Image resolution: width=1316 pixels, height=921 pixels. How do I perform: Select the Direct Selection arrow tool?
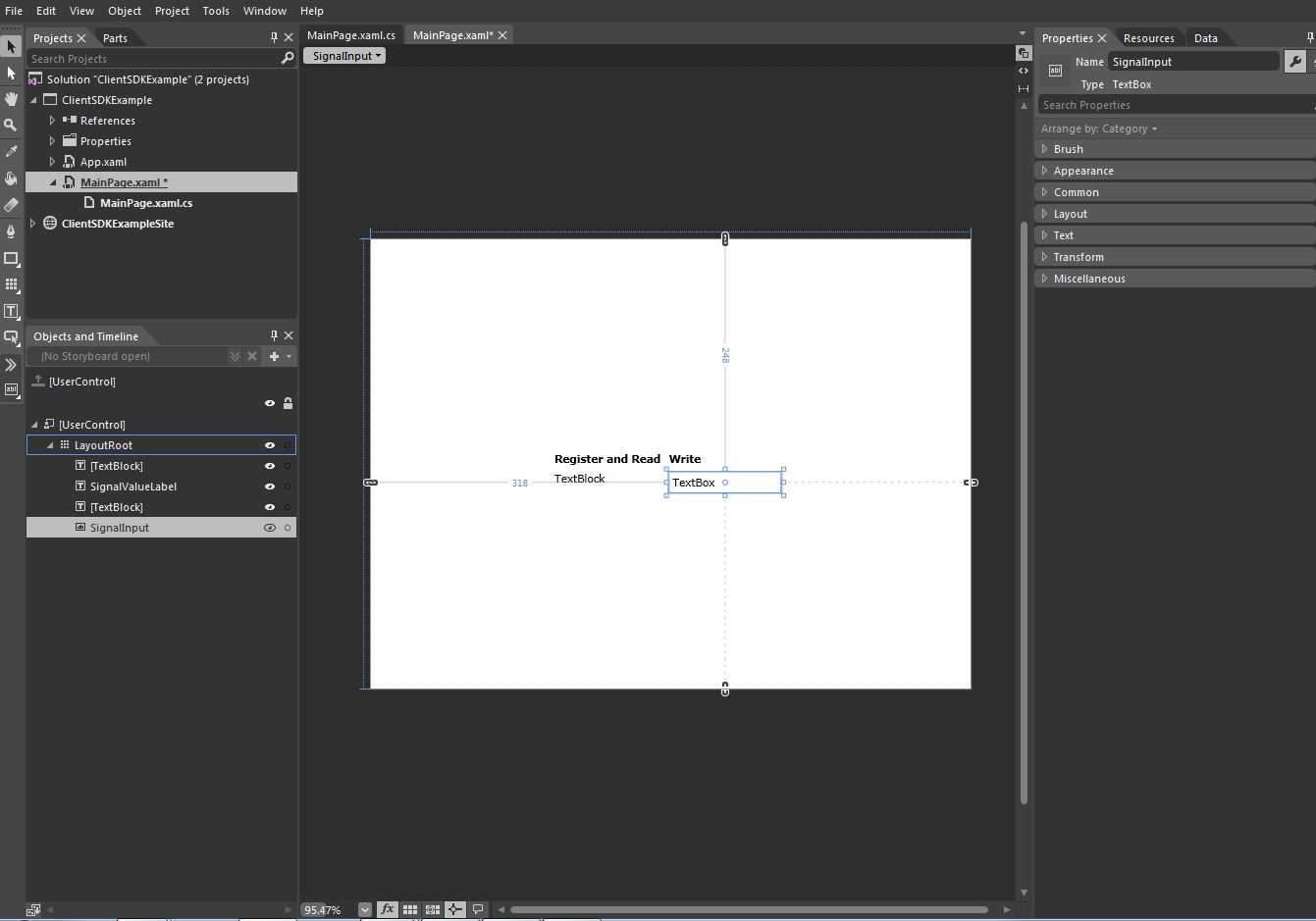pos(11,74)
